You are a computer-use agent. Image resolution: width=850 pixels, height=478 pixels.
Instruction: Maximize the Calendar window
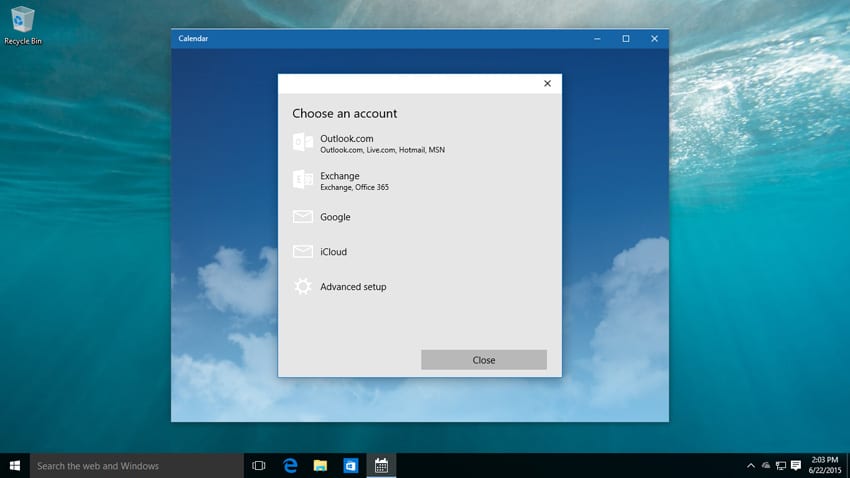tap(626, 38)
